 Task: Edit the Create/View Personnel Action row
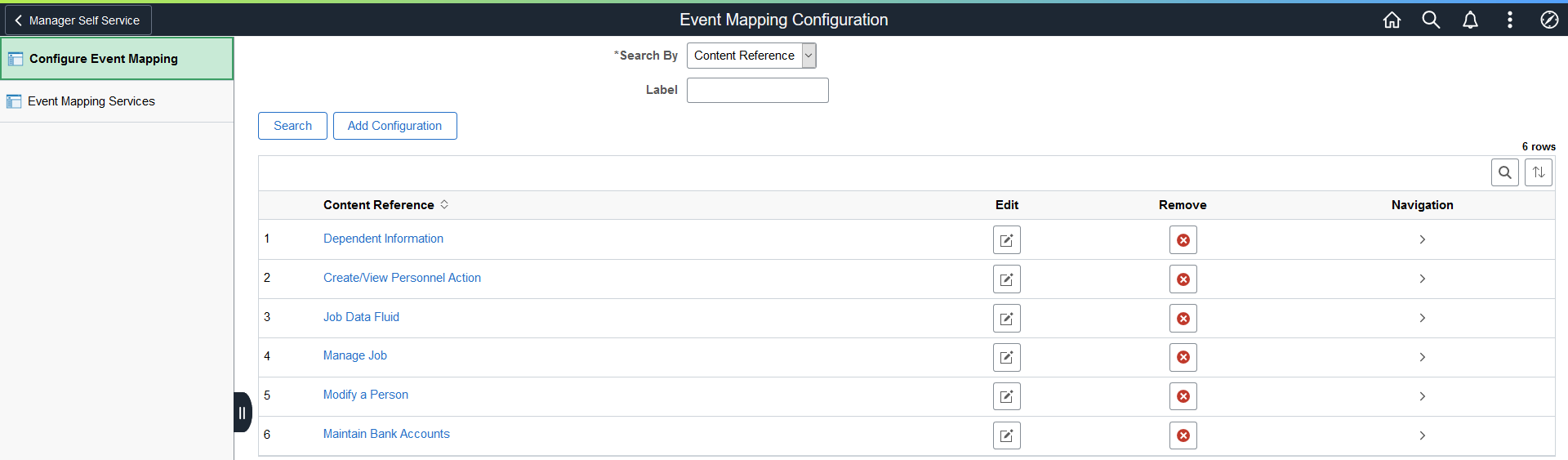point(1007,279)
